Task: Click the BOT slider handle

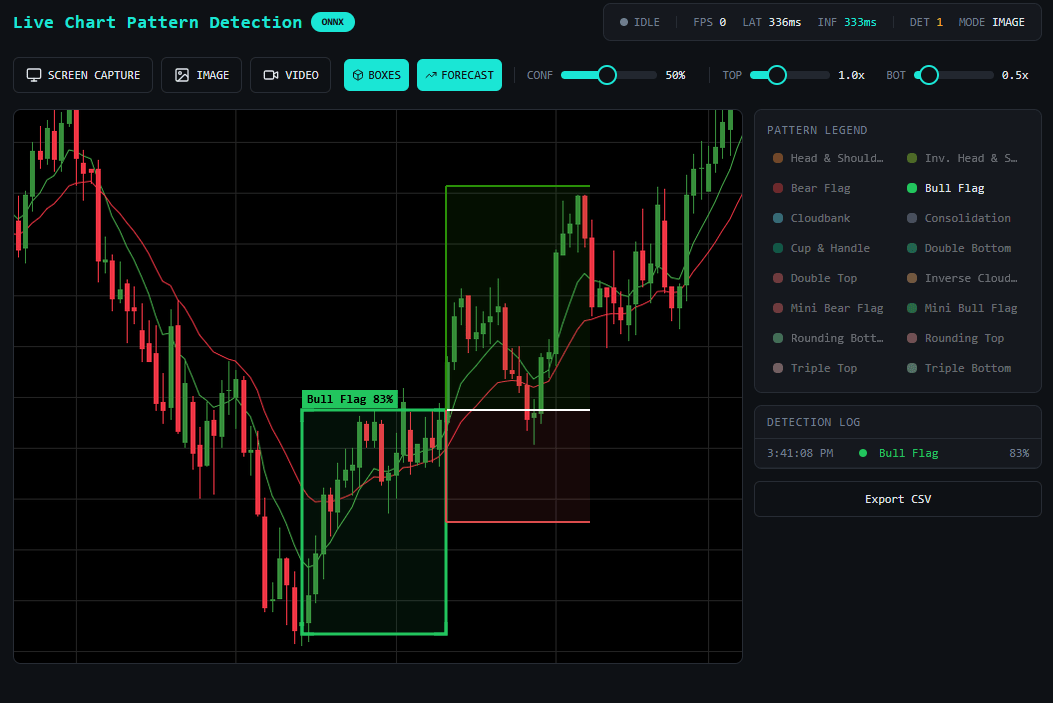Action: click(928, 75)
